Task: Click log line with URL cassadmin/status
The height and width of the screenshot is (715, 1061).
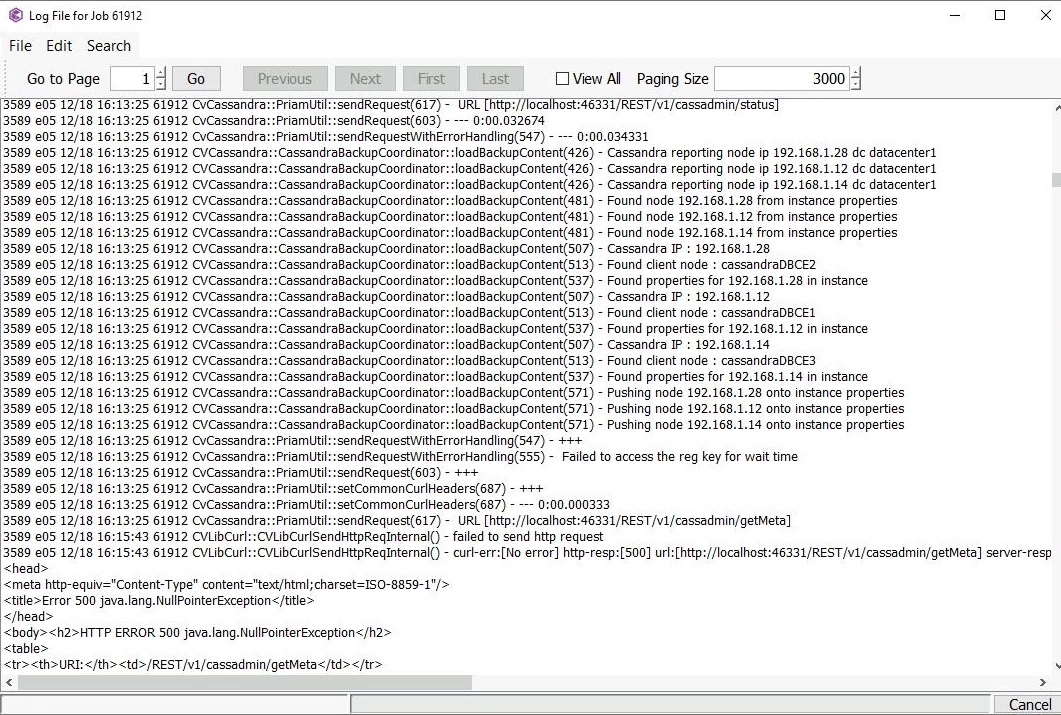Action: tap(391, 105)
